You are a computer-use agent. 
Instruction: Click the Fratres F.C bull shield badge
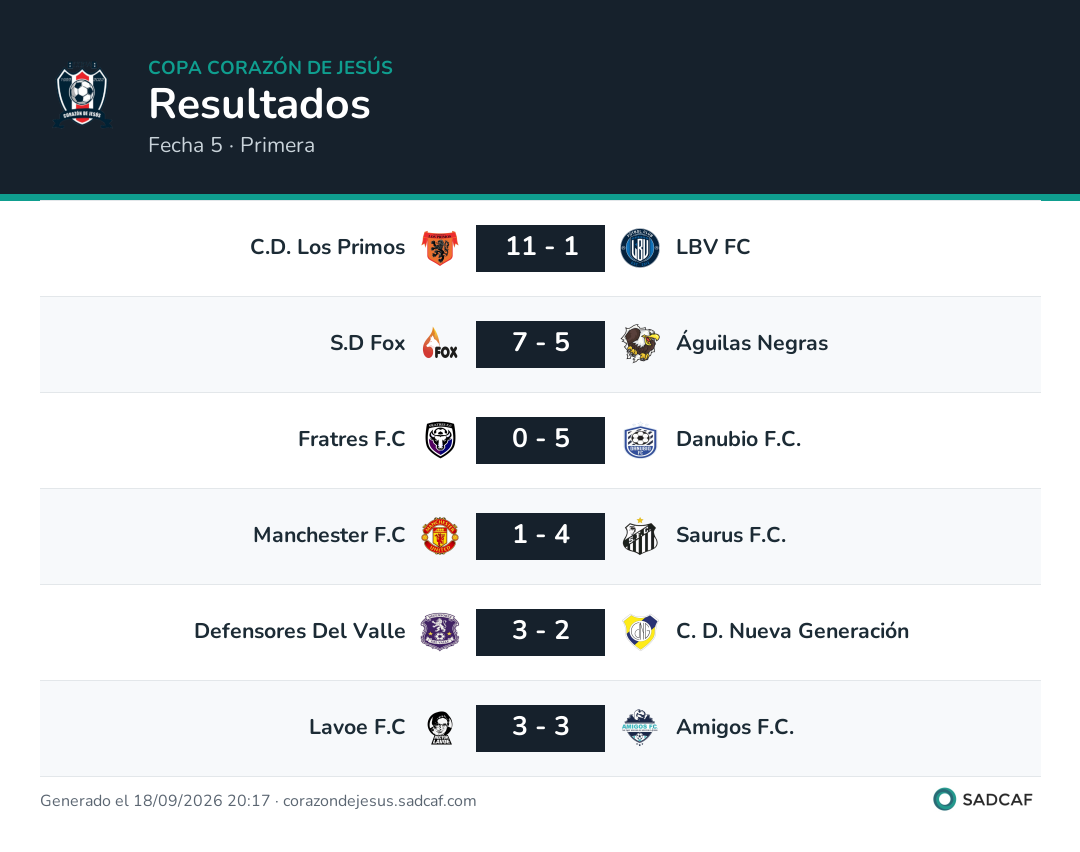tap(440, 440)
